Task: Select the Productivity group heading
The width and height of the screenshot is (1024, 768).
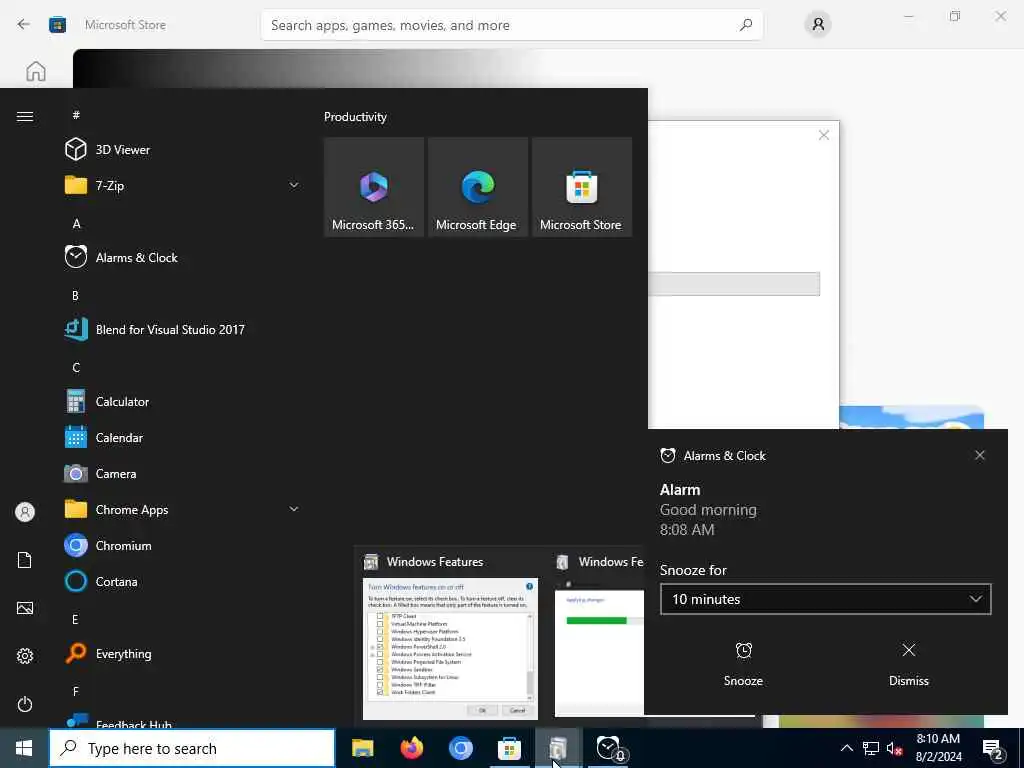Action: [355, 117]
